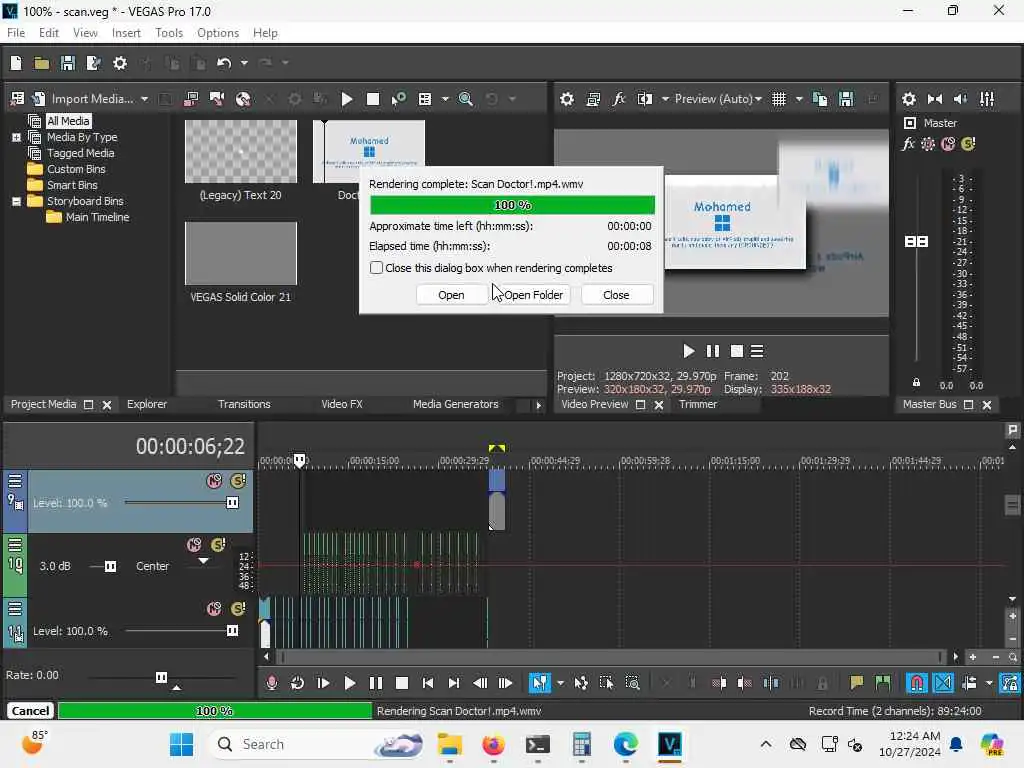1024x768 pixels.
Task: Close the rendering complete dialog
Action: 616,295
